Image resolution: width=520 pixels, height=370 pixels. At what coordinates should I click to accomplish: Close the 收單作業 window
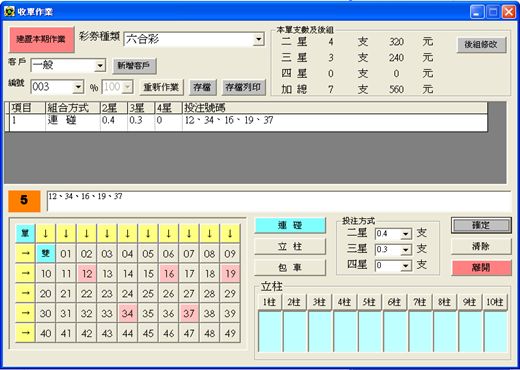(x=509, y=12)
